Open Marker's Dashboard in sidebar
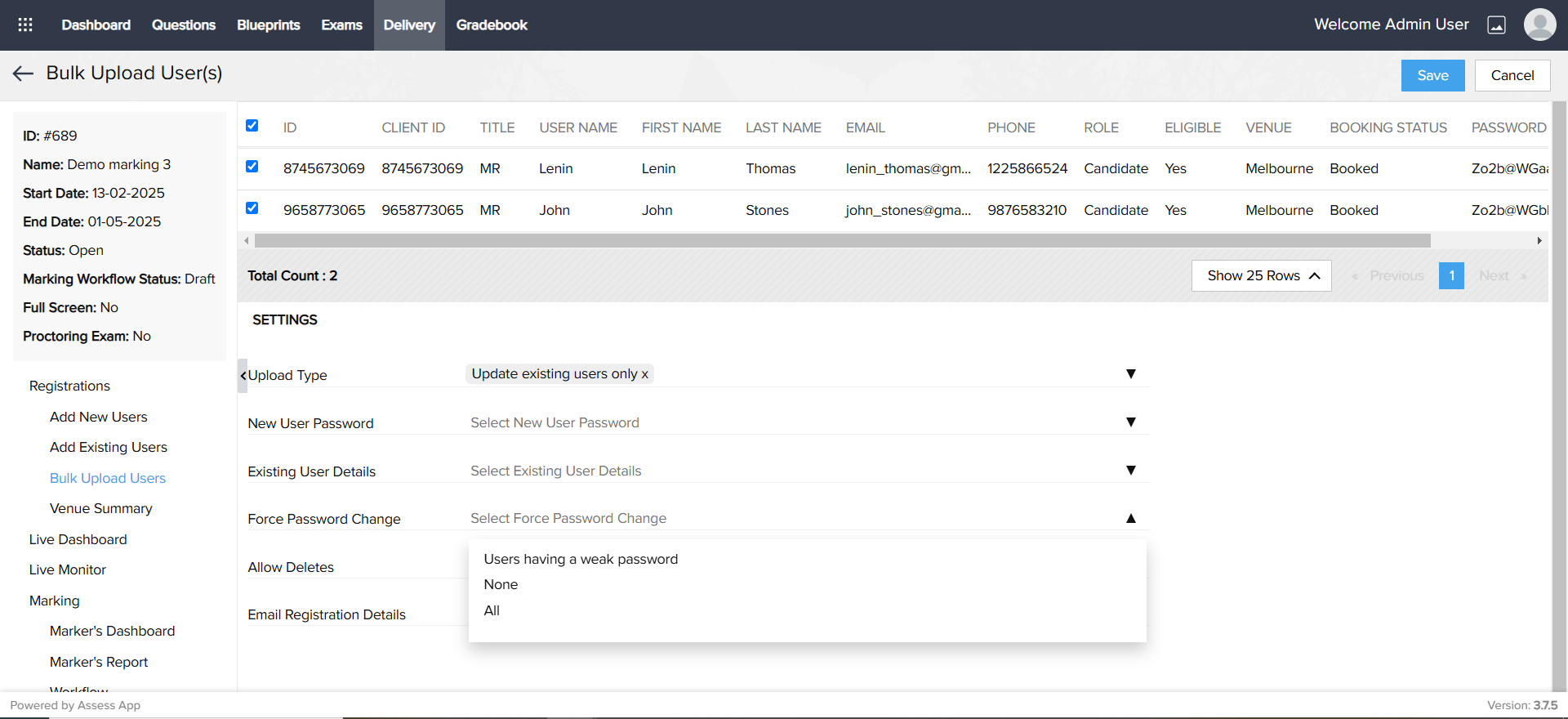The height and width of the screenshot is (719, 1568). 113,631
